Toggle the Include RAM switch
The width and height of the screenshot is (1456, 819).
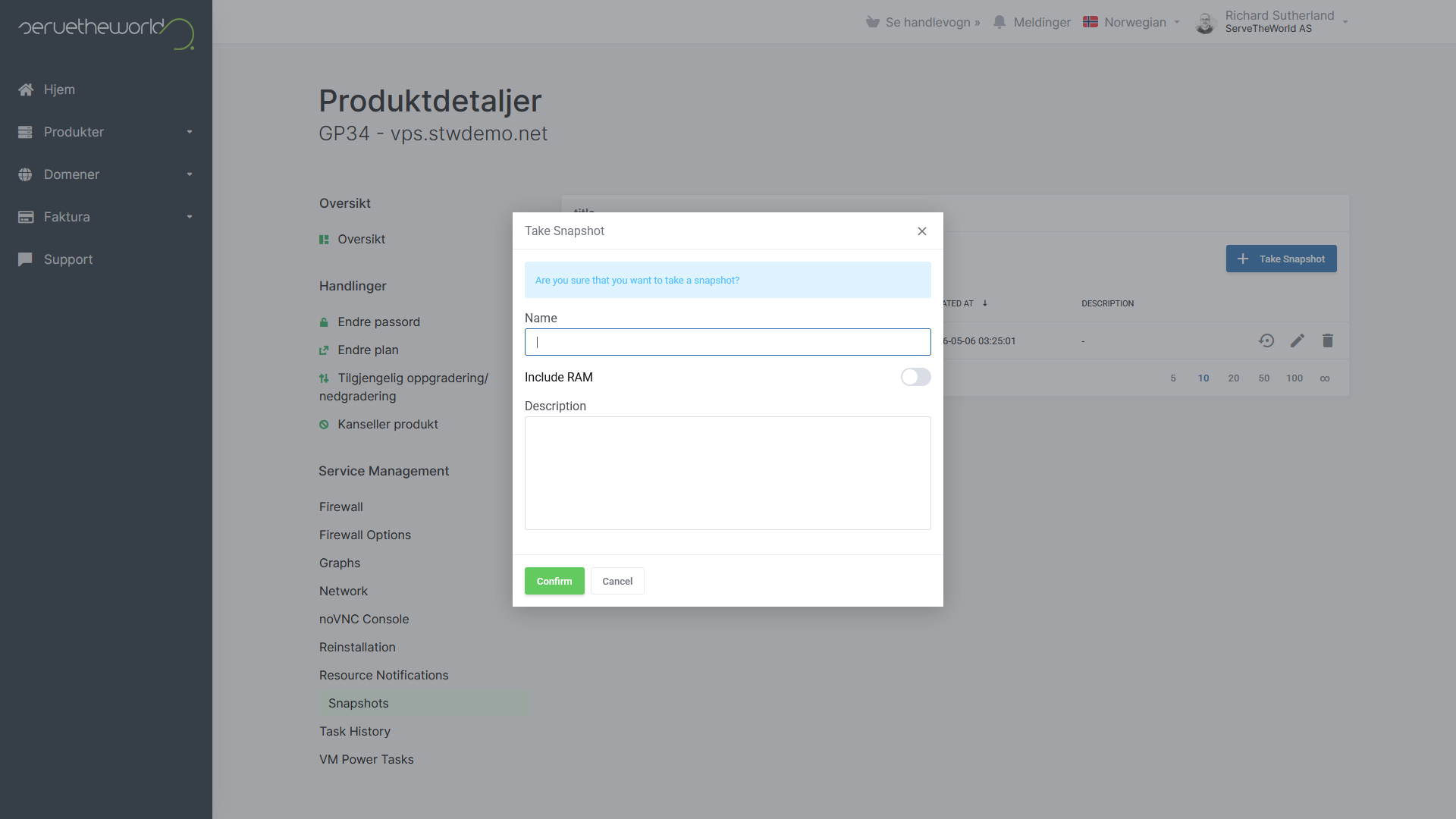[916, 377]
